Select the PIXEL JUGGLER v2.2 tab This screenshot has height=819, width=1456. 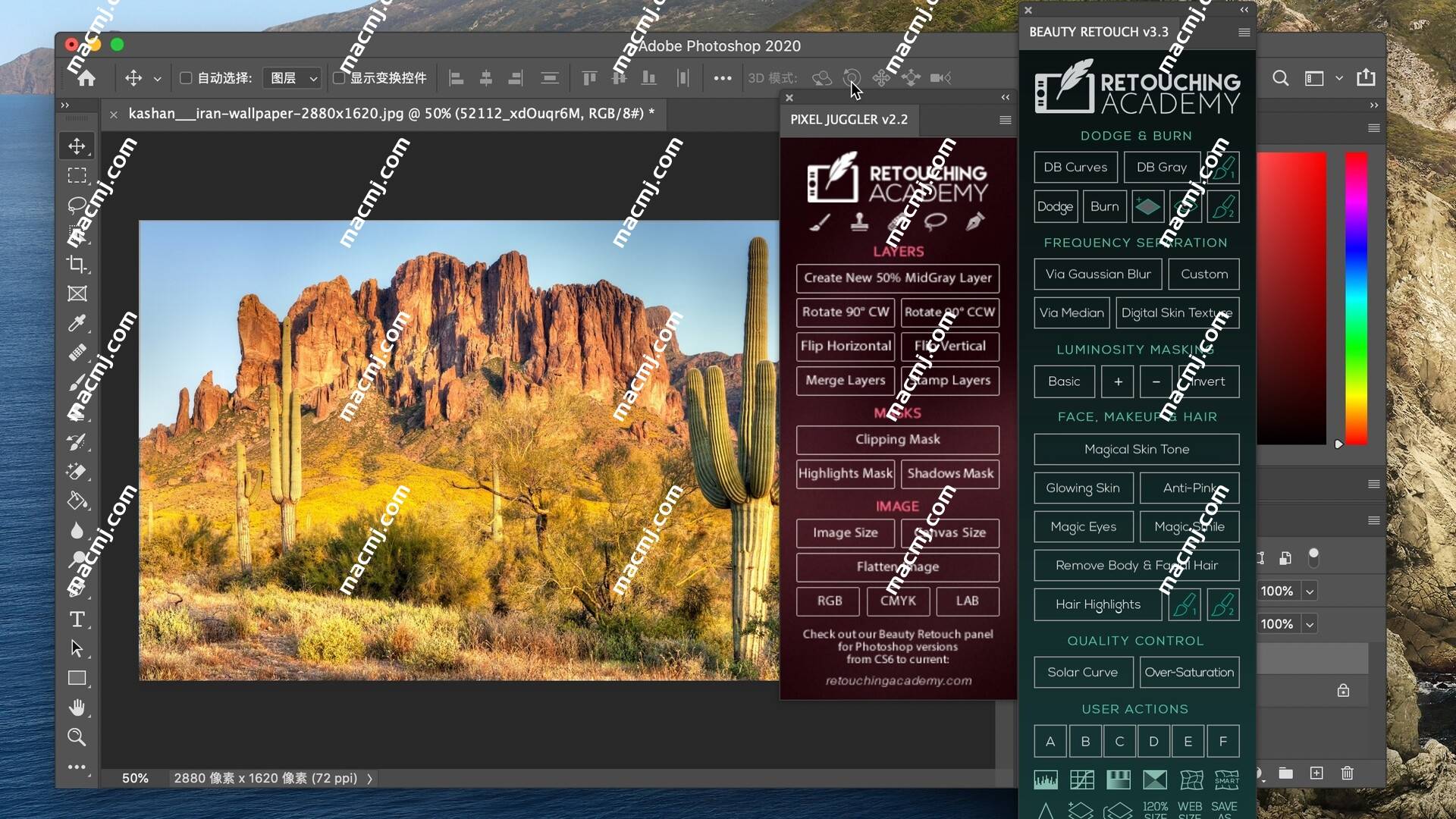849,120
